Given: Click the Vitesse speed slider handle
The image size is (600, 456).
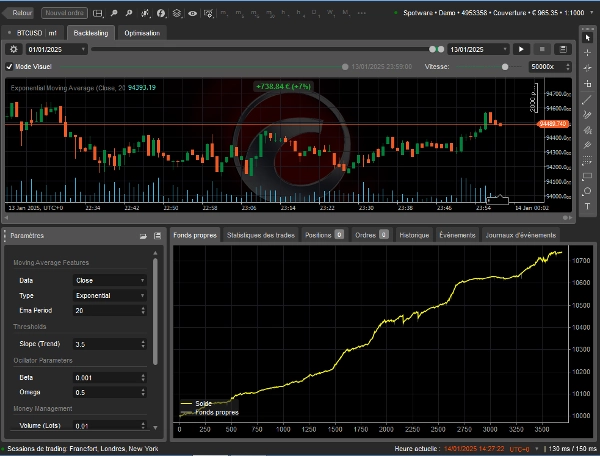Looking at the screenshot, I should pyautogui.click(x=505, y=67).
